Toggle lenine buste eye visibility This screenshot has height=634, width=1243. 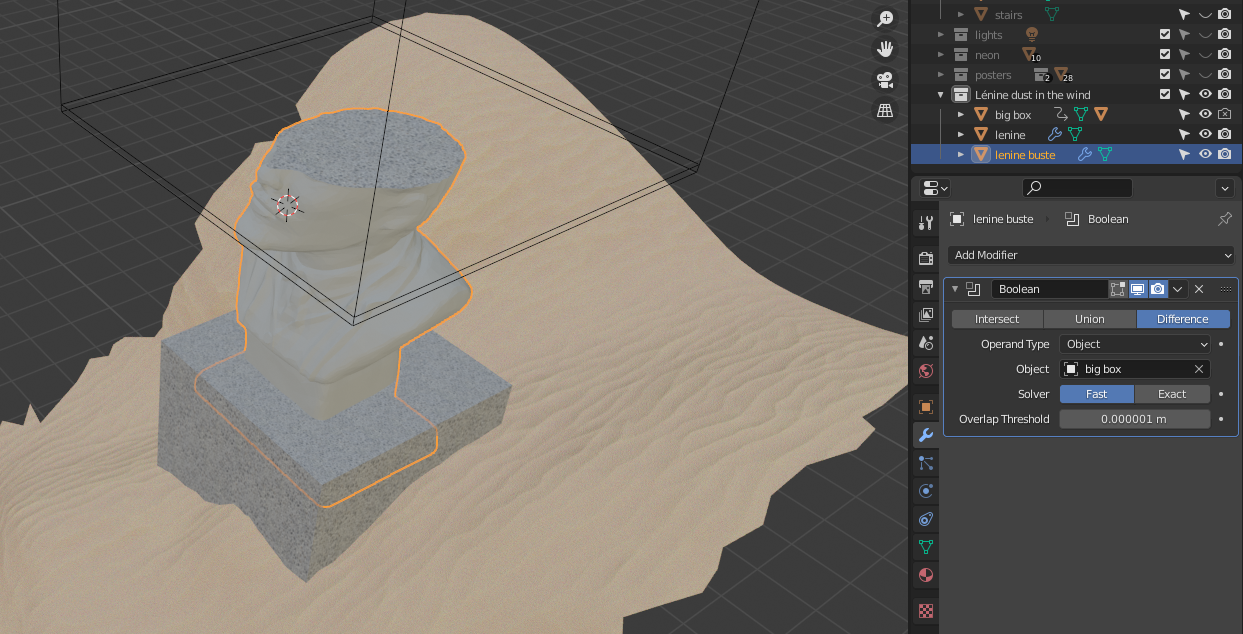pos(1205,155)
